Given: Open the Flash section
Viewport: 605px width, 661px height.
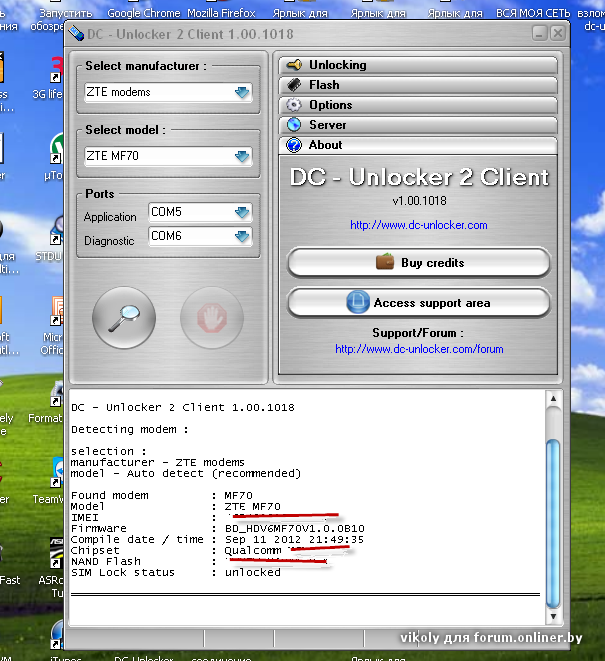Looking at the screenshot, I should pos(418,85).
